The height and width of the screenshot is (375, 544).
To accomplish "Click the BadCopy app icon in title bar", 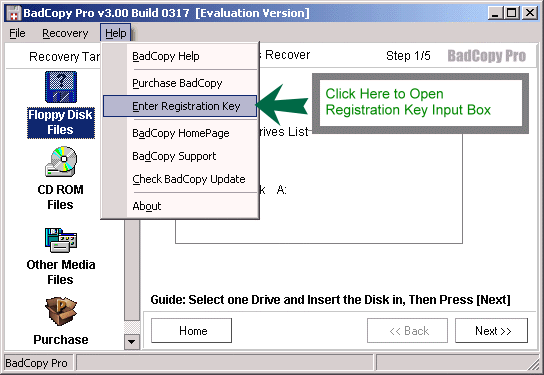I will [x=14, y=14].
